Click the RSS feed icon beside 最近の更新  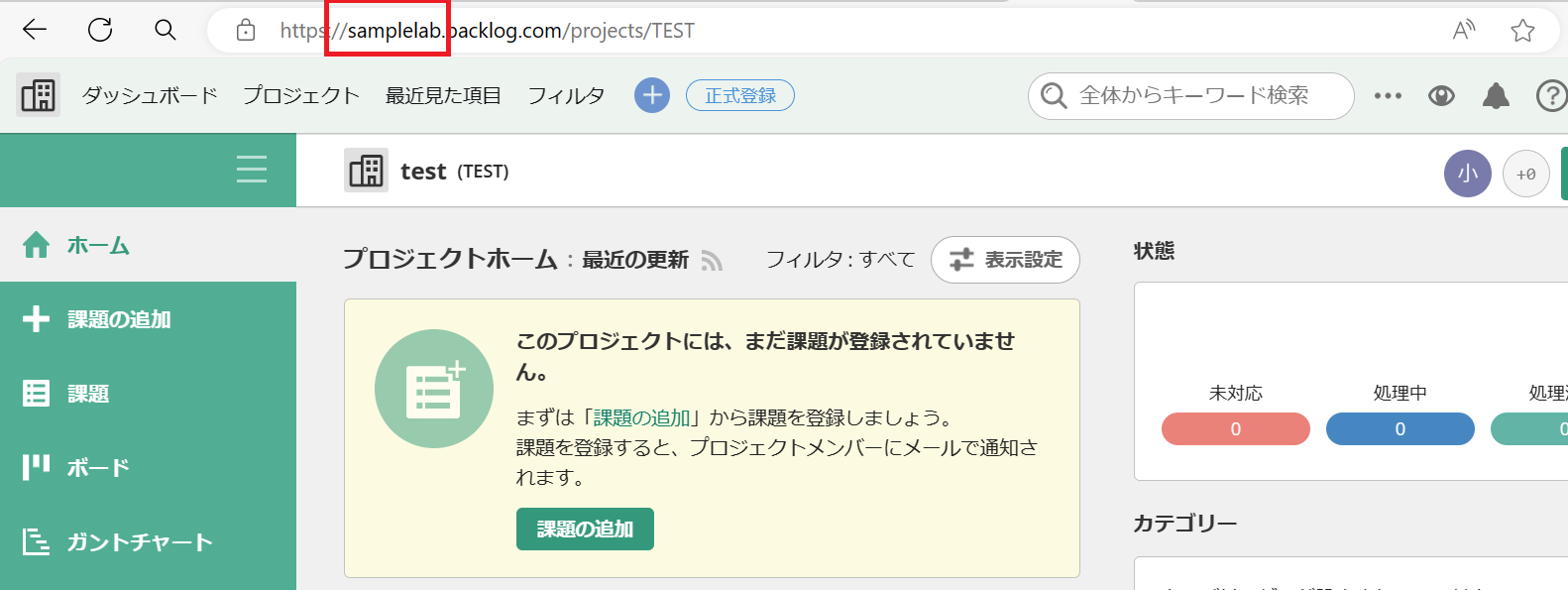(712, 260)
